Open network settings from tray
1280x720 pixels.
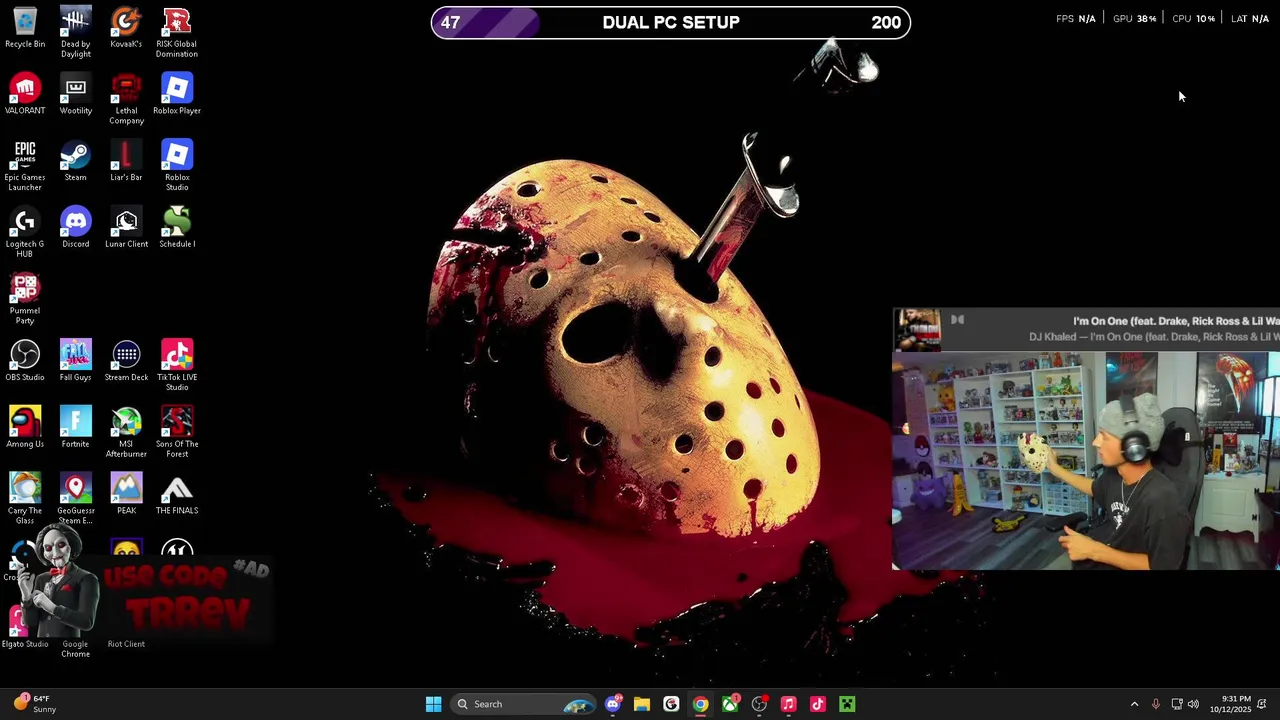[1177, 704]
